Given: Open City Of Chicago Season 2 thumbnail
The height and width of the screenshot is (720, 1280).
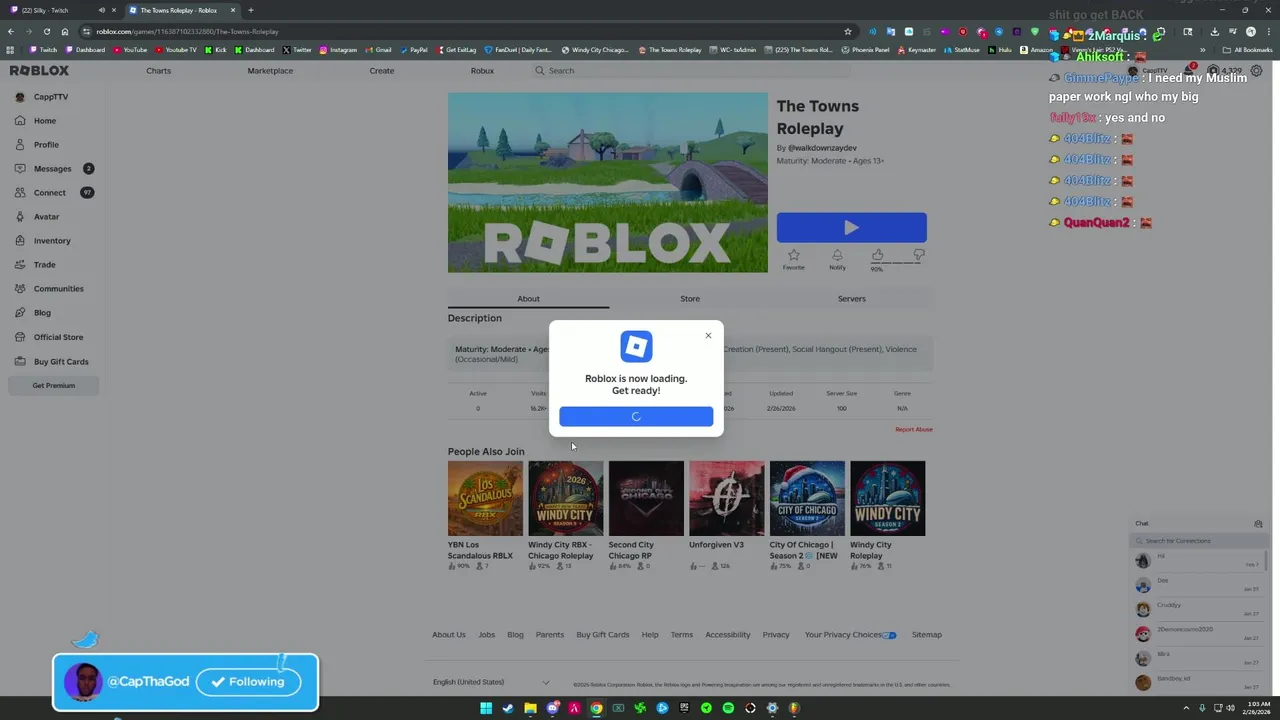Looking at the screenshot, I should tap(807, 498).
